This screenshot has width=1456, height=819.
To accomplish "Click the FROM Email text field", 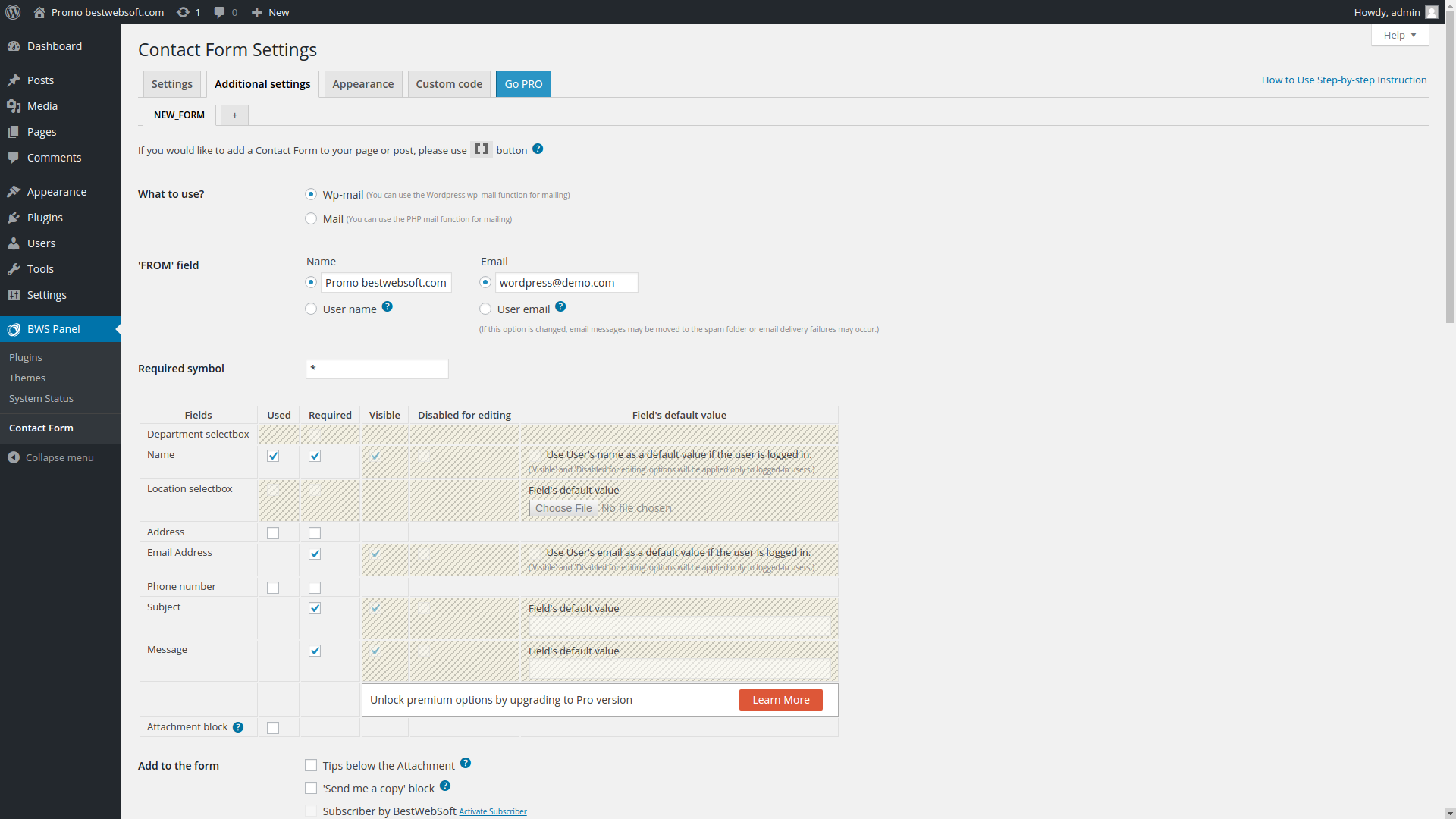I will [x=566, y=283].
